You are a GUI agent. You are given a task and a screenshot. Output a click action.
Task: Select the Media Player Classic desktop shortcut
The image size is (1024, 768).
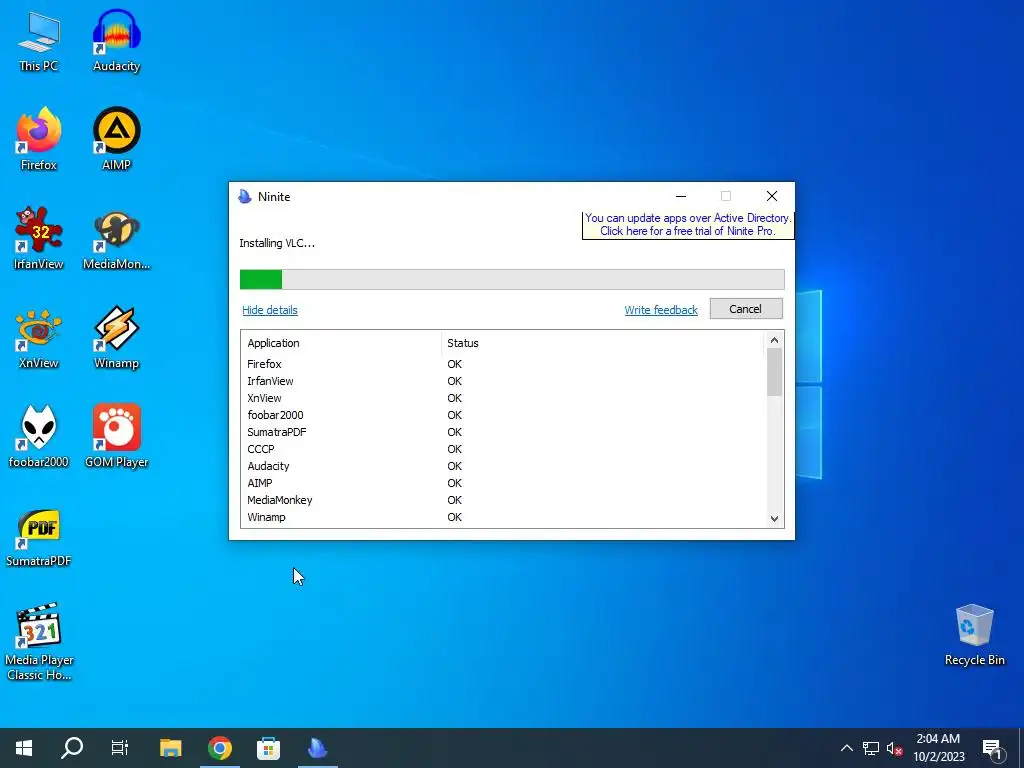click(x=39, y=641)
